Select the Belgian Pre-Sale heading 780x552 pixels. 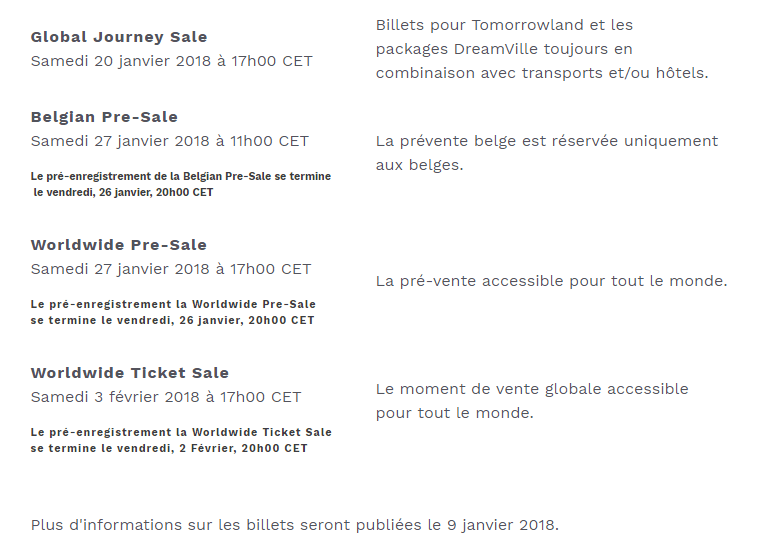click(x=104, y=117)
